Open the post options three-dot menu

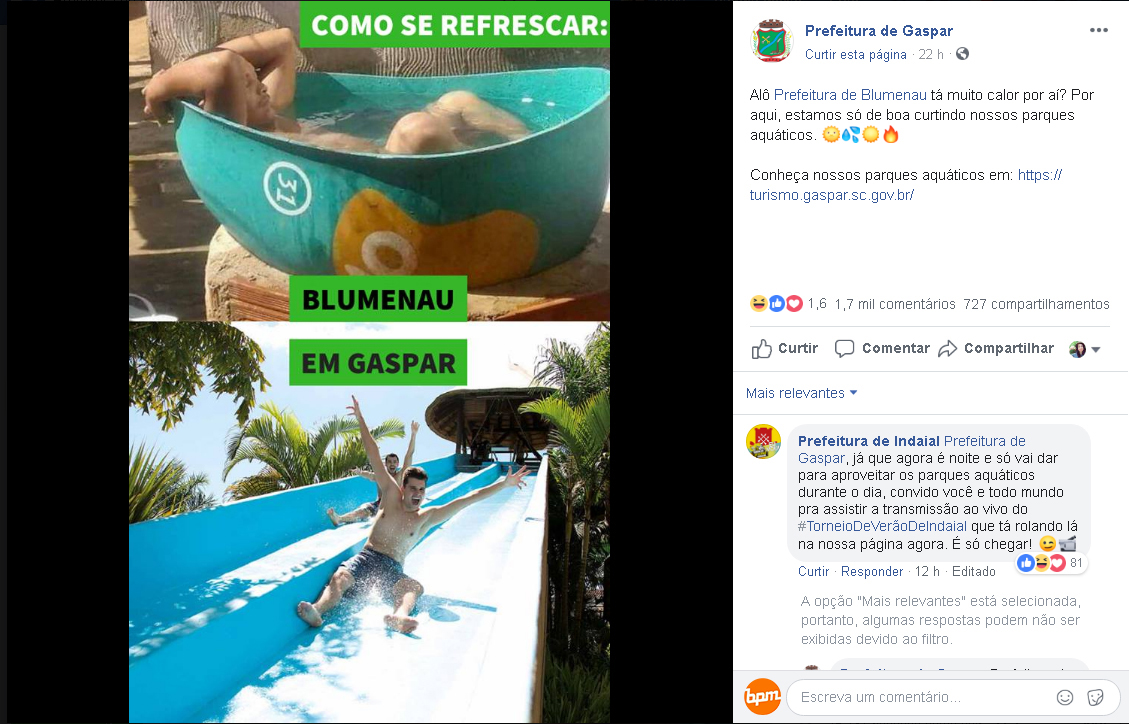click(1098, 30)
